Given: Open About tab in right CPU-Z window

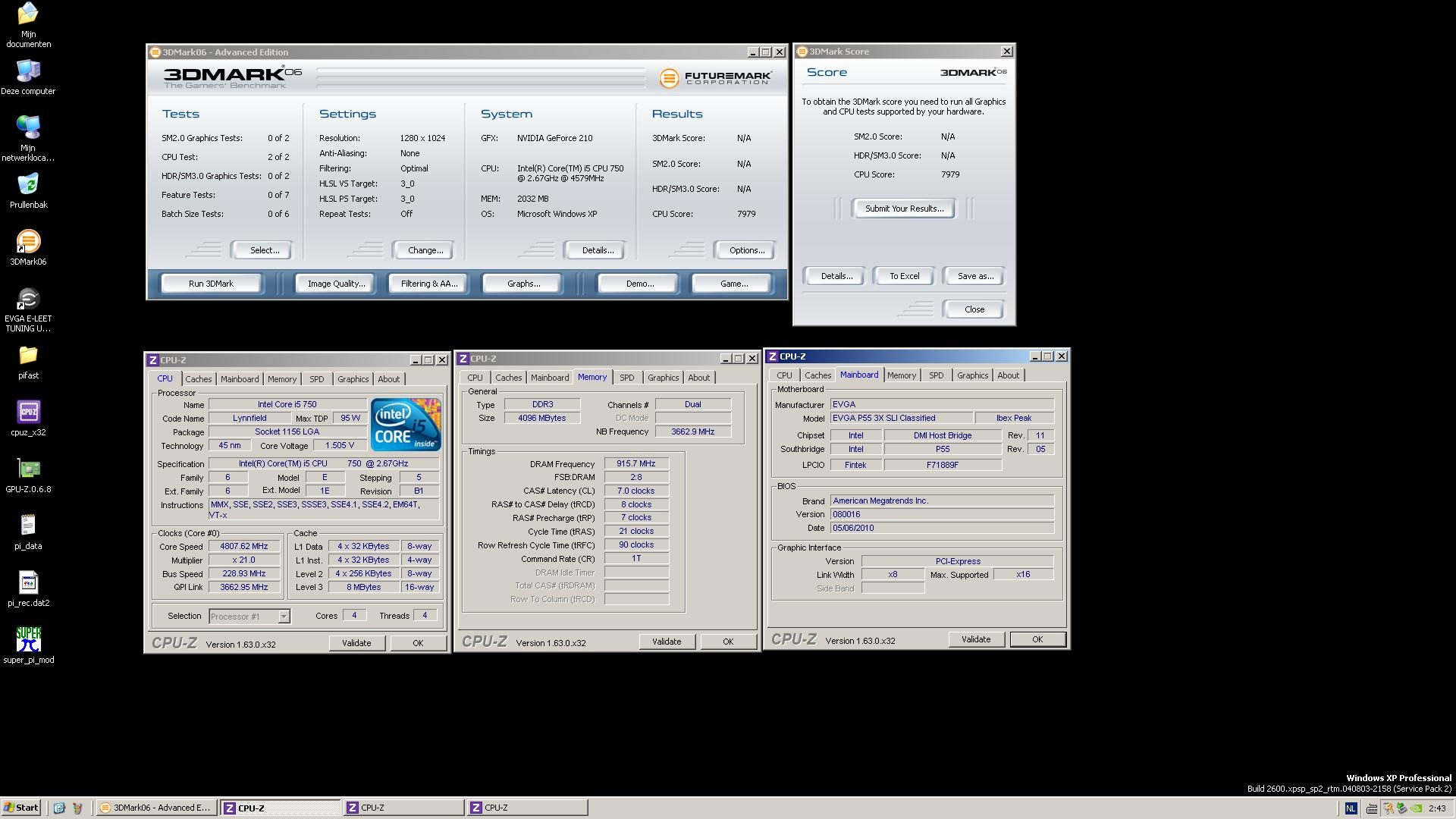Looking at the screenshot, I should pos(1008,375).
